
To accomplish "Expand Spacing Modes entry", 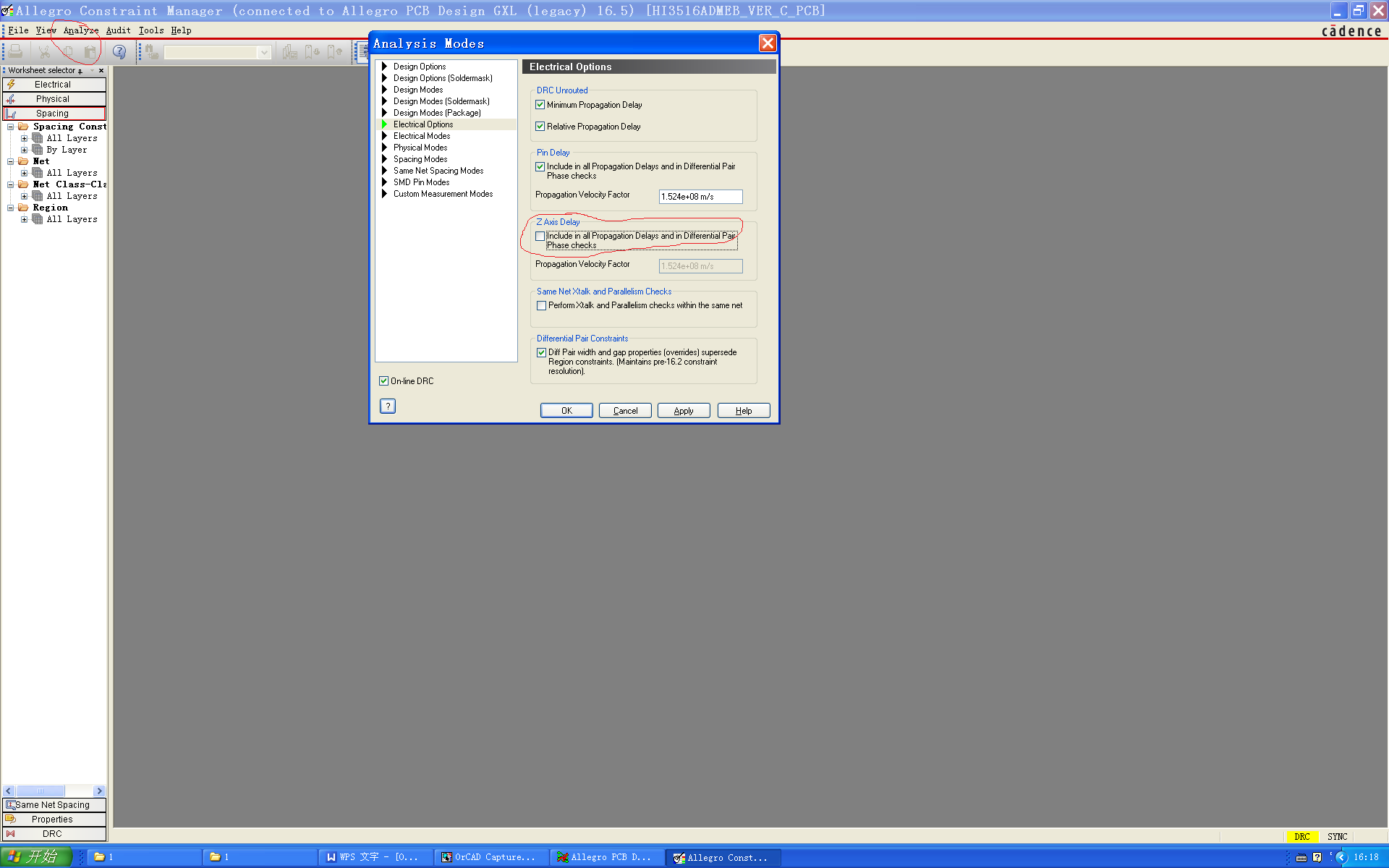I will 385,159.
